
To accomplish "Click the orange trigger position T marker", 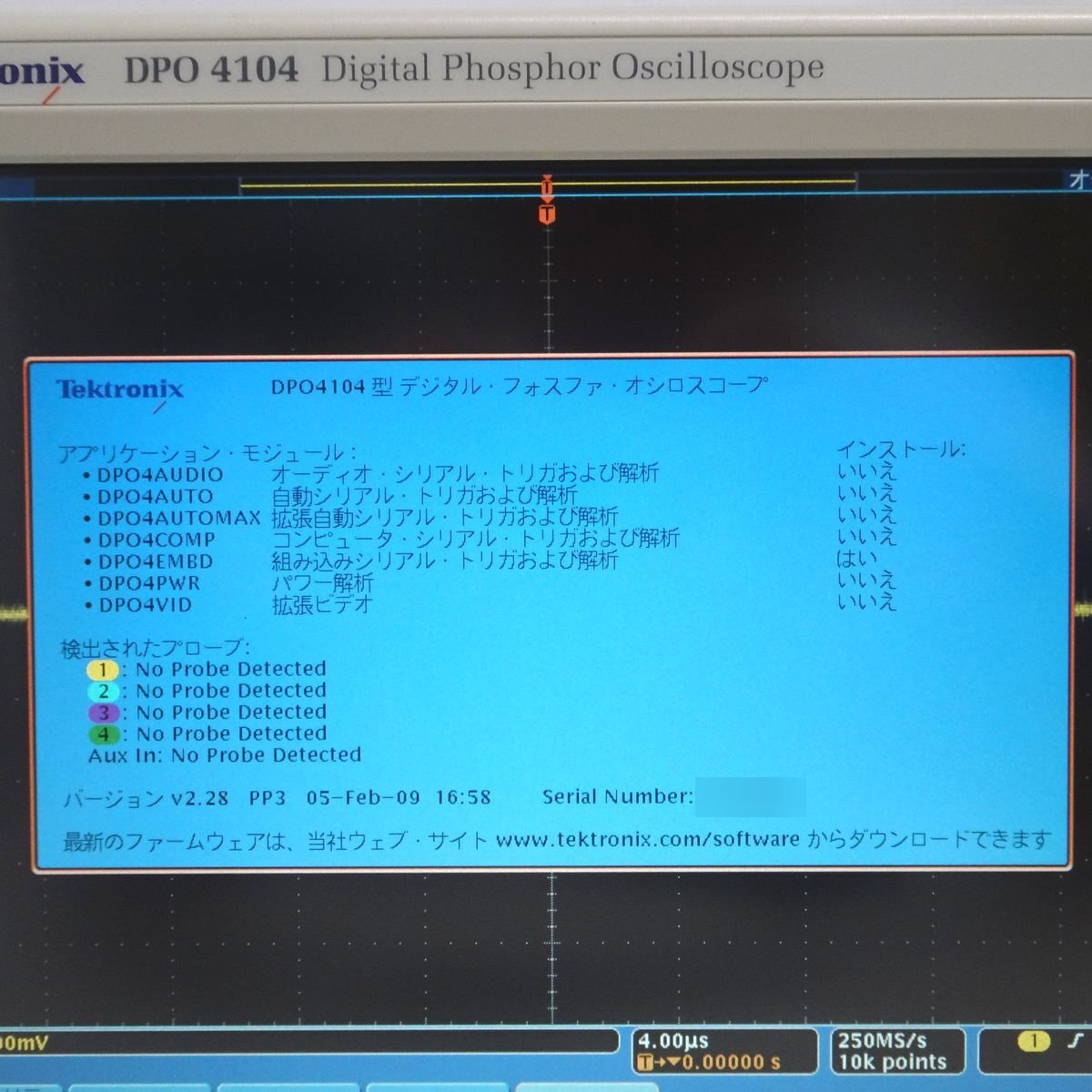I will (x=547, y=215).
